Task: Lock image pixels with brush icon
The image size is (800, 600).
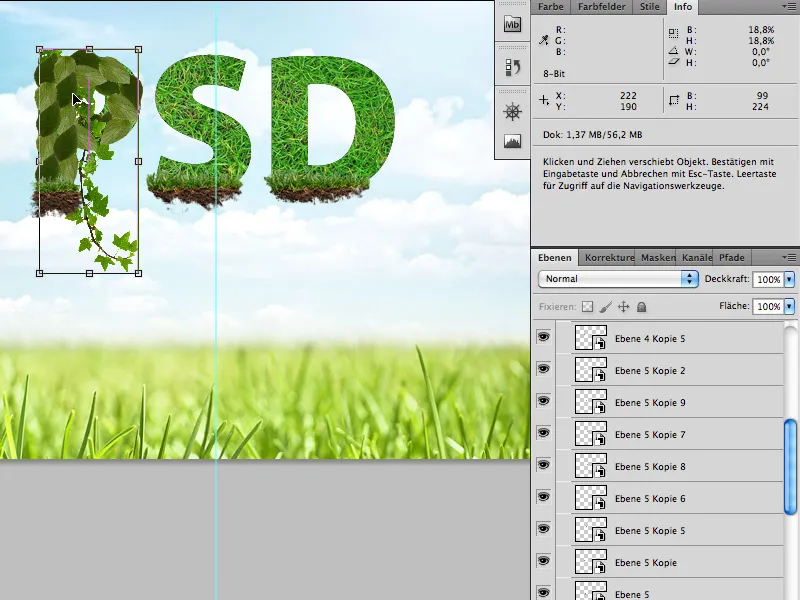Action: click(x=606, y=307)
